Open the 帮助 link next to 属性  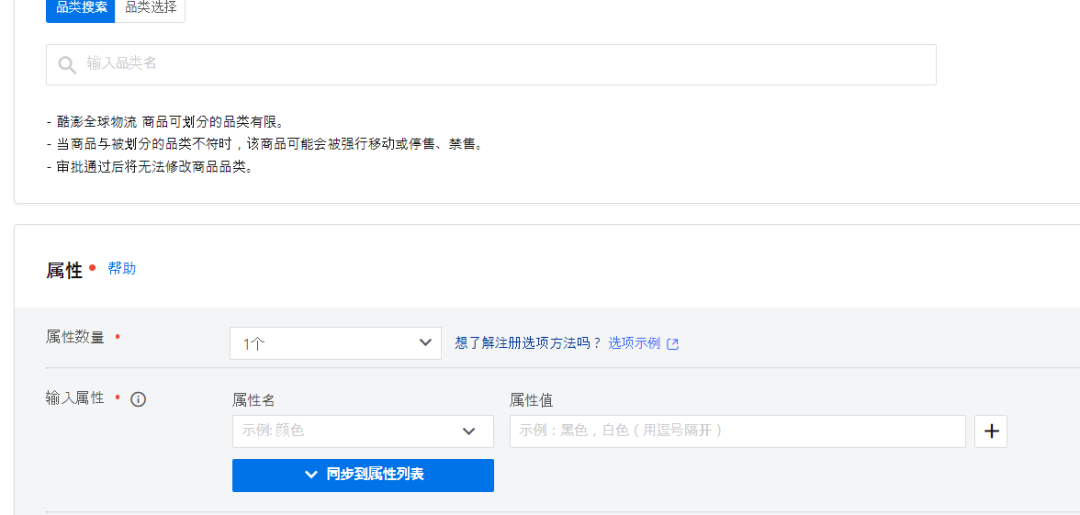point(122,269)
